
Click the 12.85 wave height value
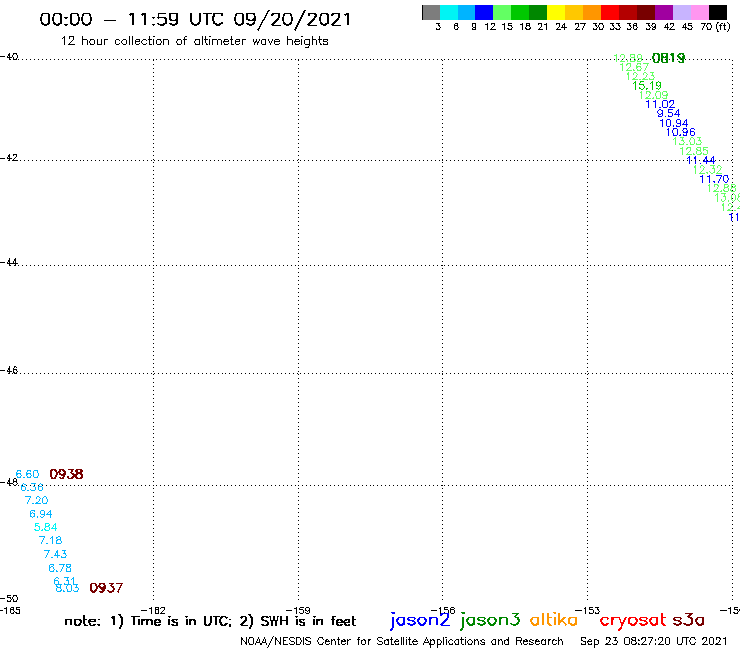(x=694, y=151)
